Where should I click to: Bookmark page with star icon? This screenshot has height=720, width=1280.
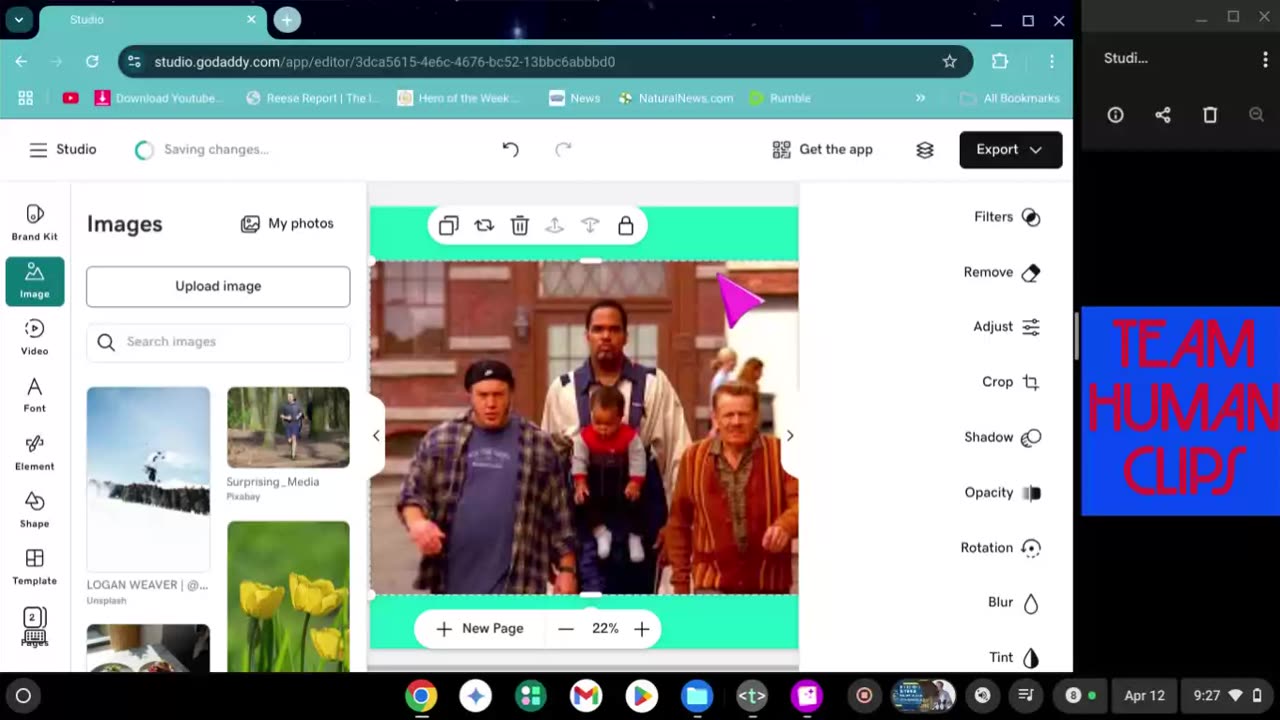click(x=949, y=62)
